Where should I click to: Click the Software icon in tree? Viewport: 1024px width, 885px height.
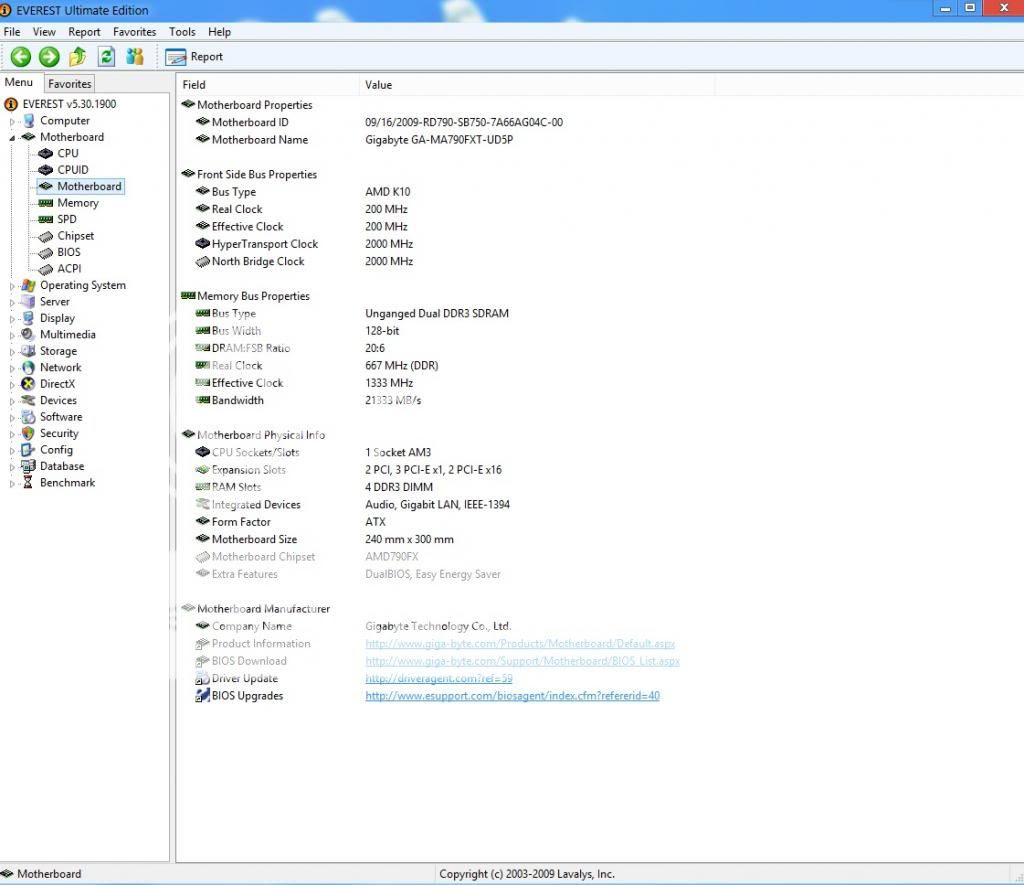(x=28, y=417)
